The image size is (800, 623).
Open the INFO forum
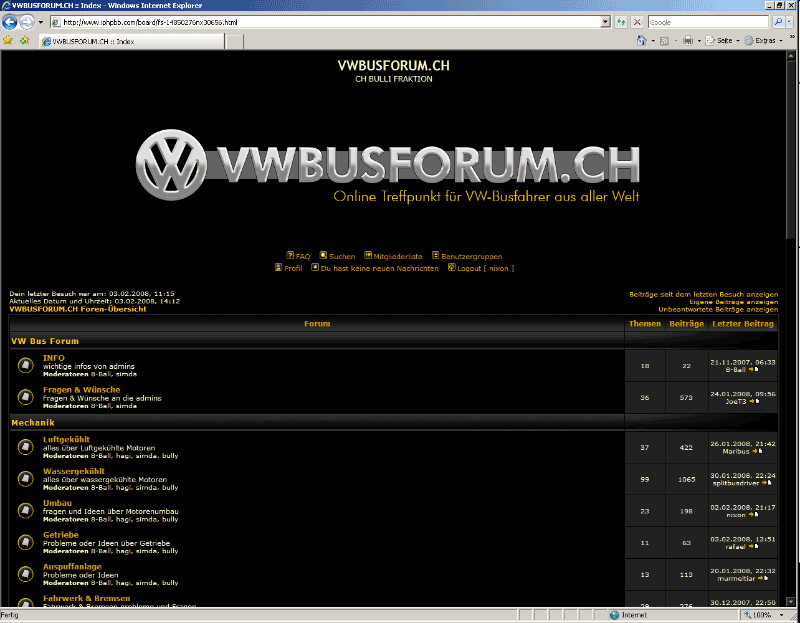tap(54, 358)
